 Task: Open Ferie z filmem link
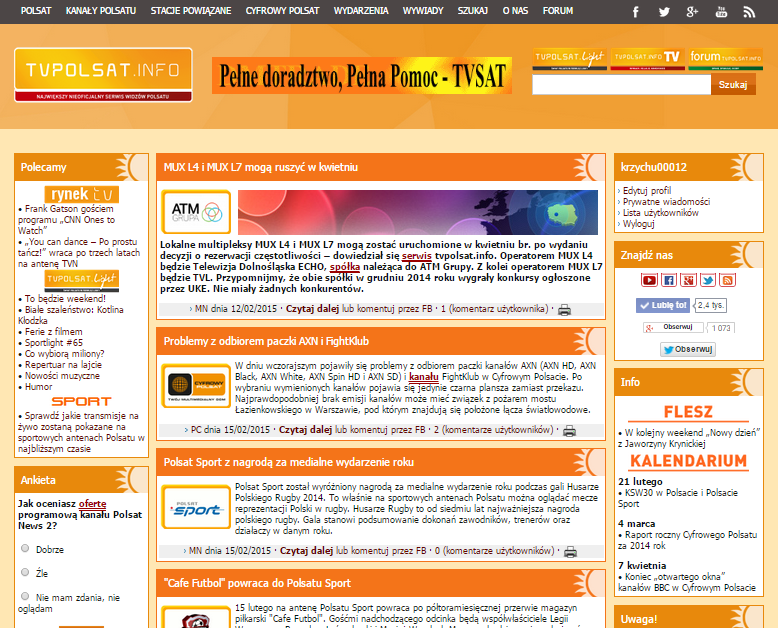click(54, 332)
